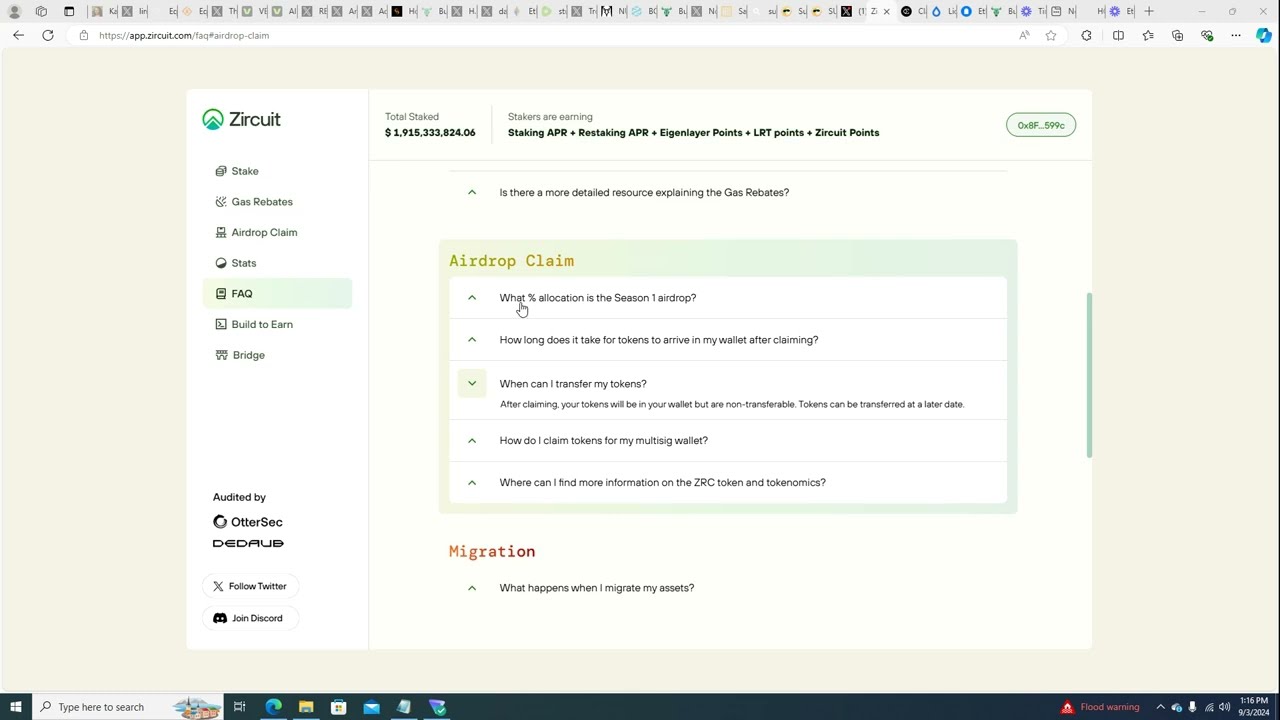
Task: Click the OtterSec auditor logo
Action: point(248,522)
